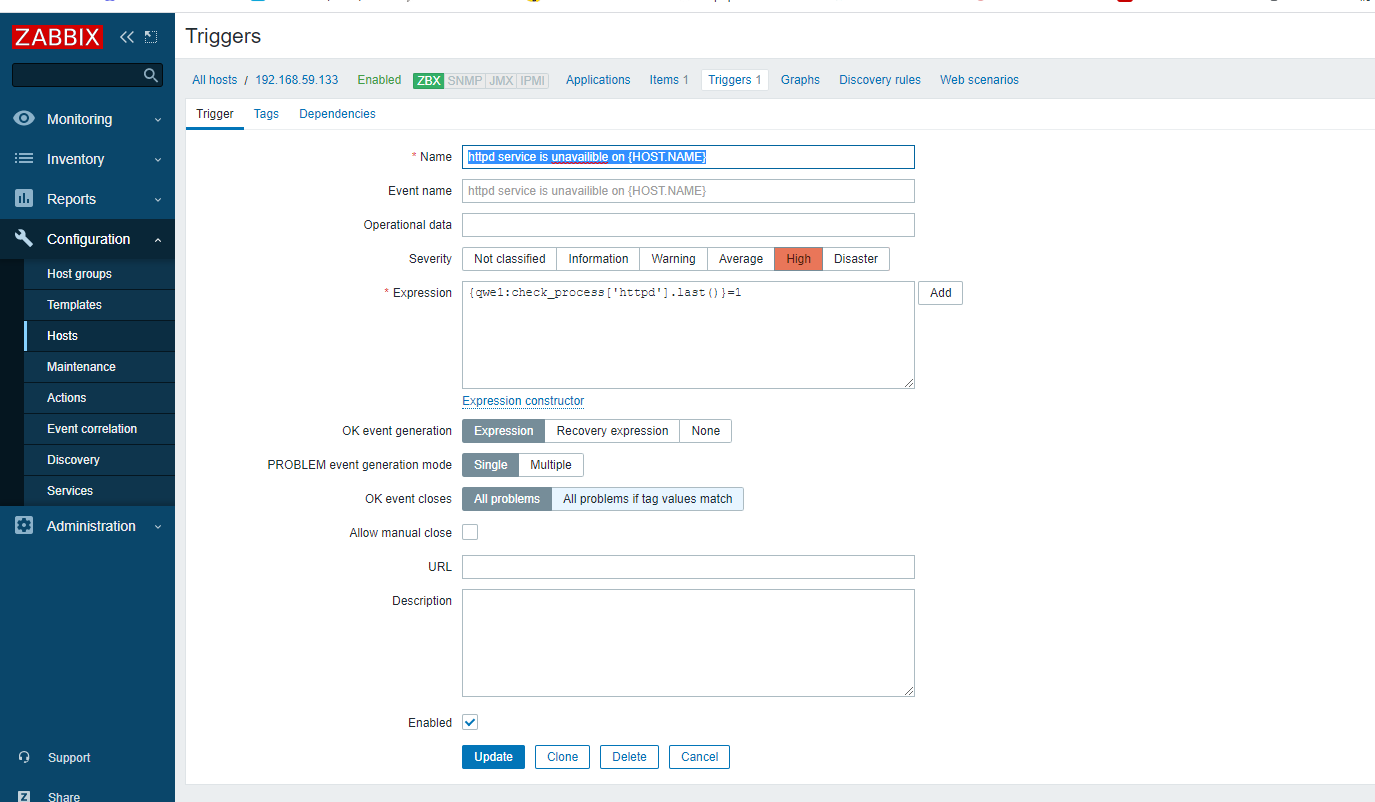Screen dimensions: 1375x802
Task: Select High severity option
Action: (x=799, y=259)
